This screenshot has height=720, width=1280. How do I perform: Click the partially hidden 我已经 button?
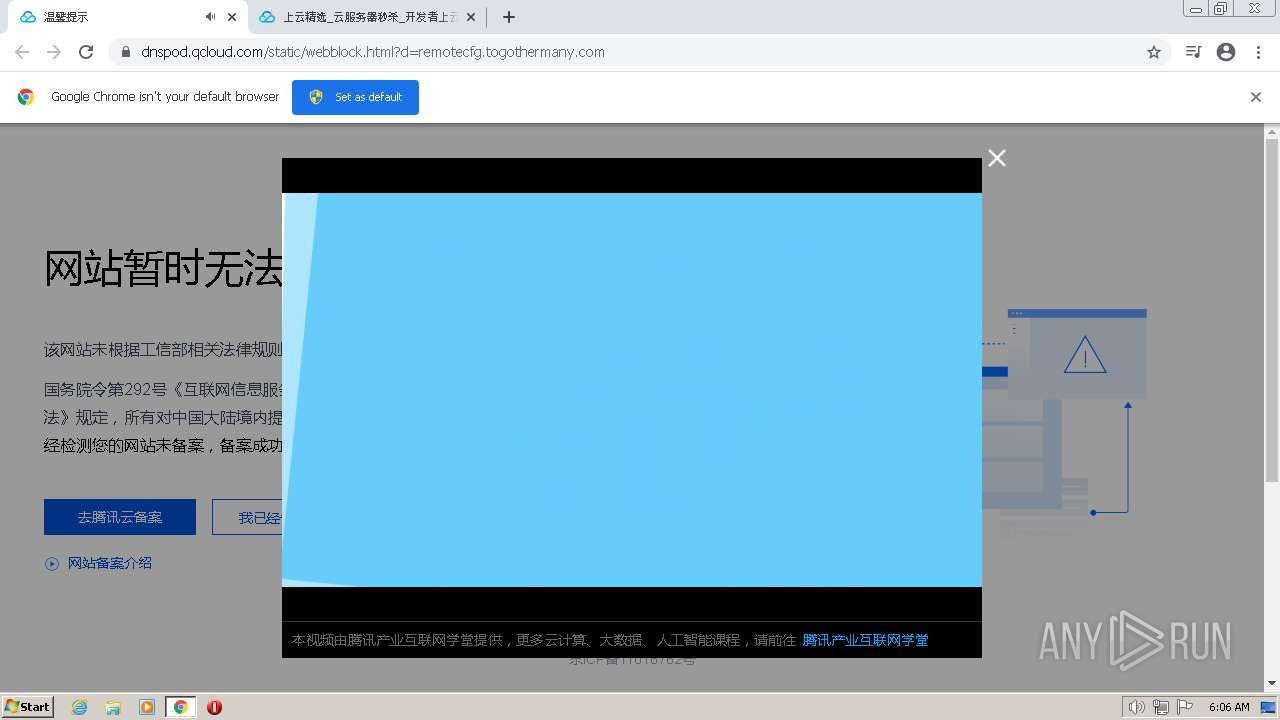tap(248, 517)
